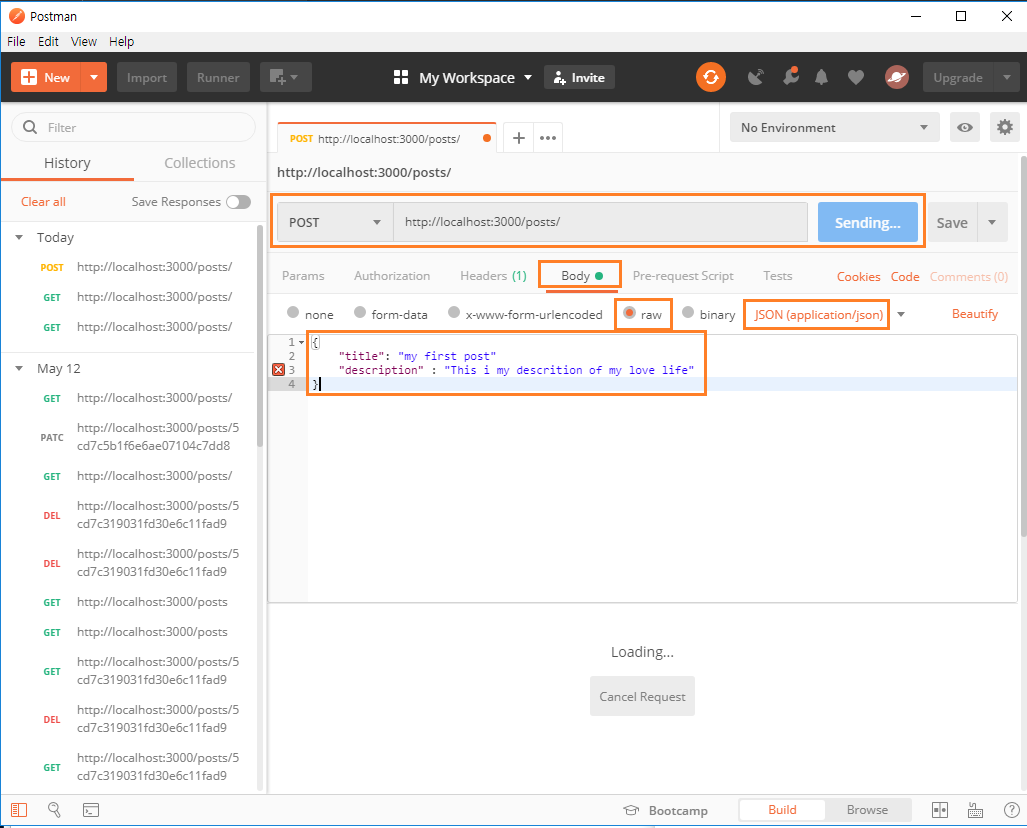Click the history sidebar scrollbar
1027x828 pixels.
tap(260, 335)
